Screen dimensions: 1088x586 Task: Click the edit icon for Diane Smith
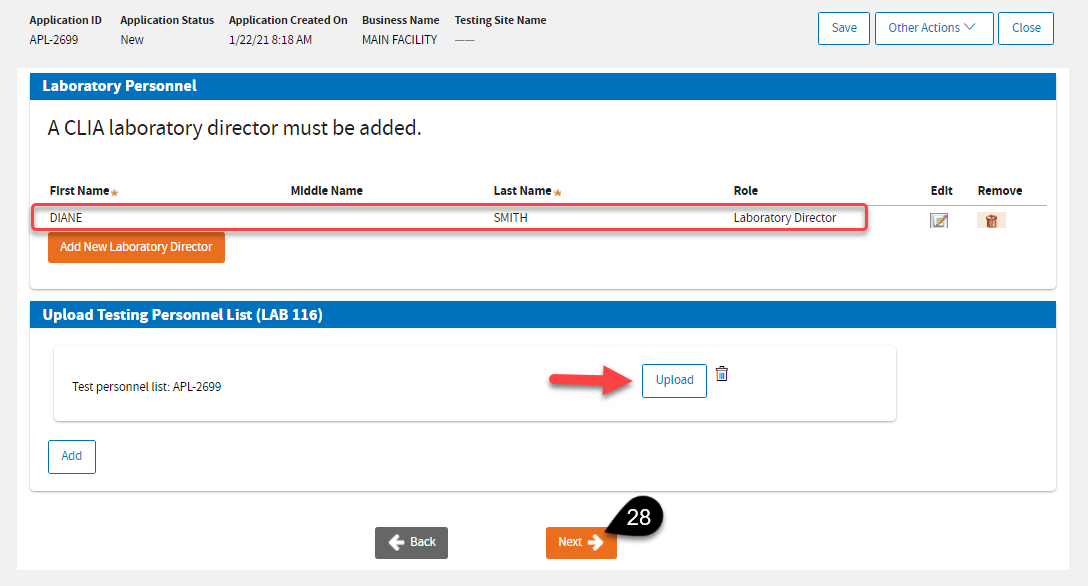[938, 220]
